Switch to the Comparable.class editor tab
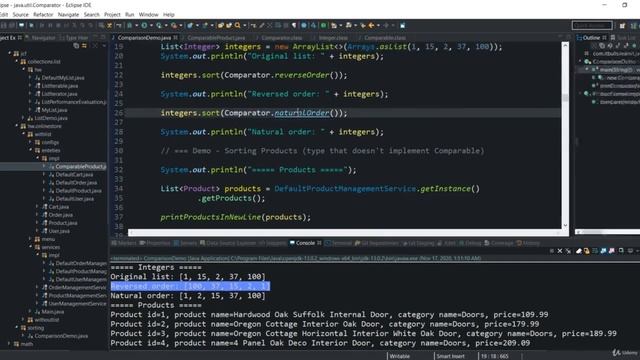The height and width of the screenshot is (360, 640). pos(385,38)
